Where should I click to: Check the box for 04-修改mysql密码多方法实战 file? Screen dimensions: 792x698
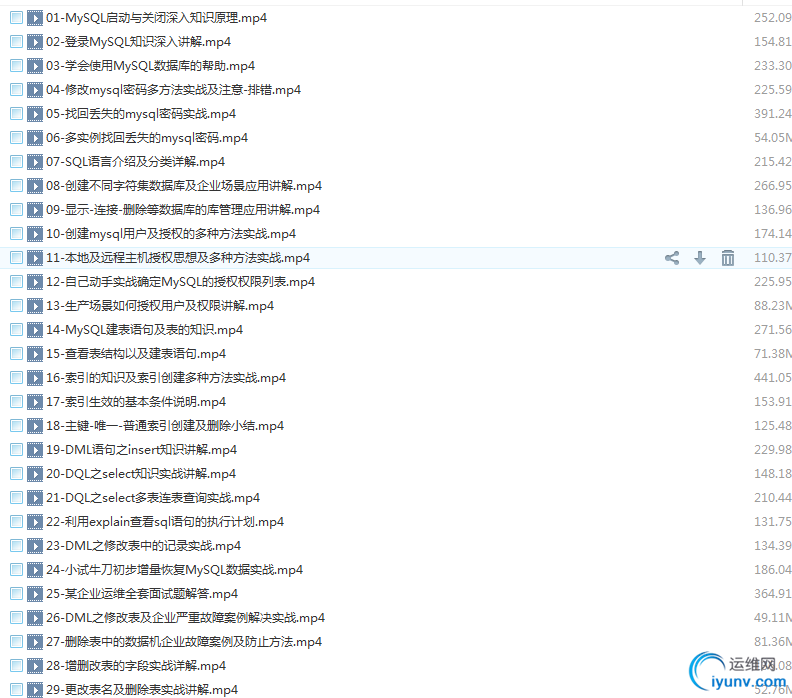[x=16, y=90]
